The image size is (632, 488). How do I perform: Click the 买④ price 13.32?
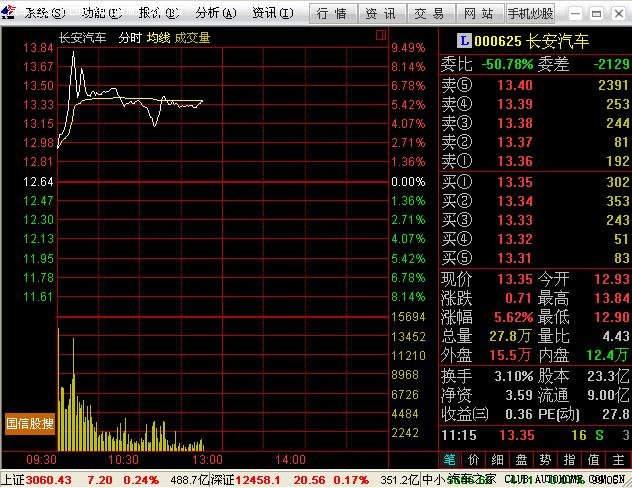(515, 239)
